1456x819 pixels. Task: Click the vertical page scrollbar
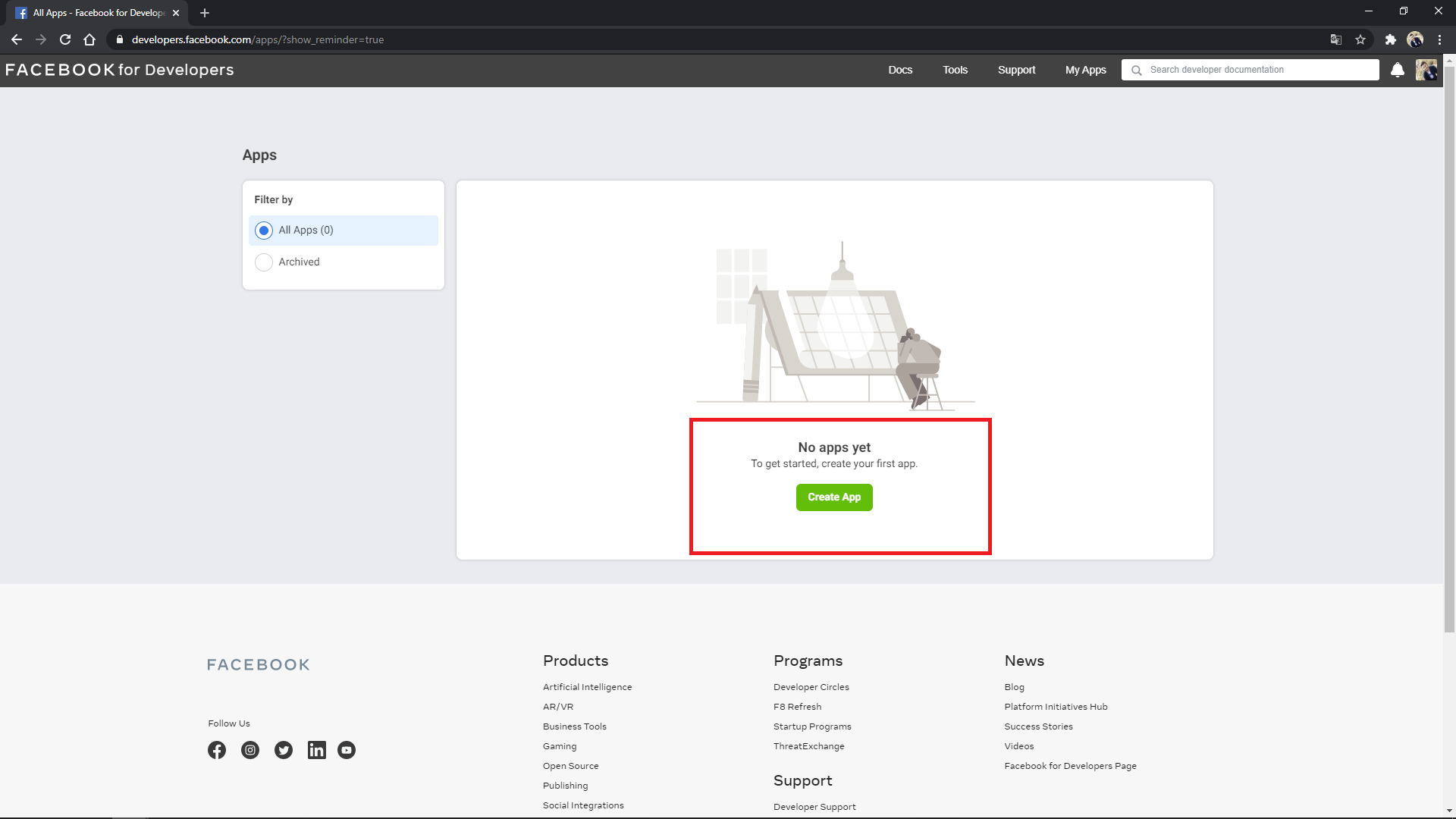pyautogui.click(x=1449, y=349)
